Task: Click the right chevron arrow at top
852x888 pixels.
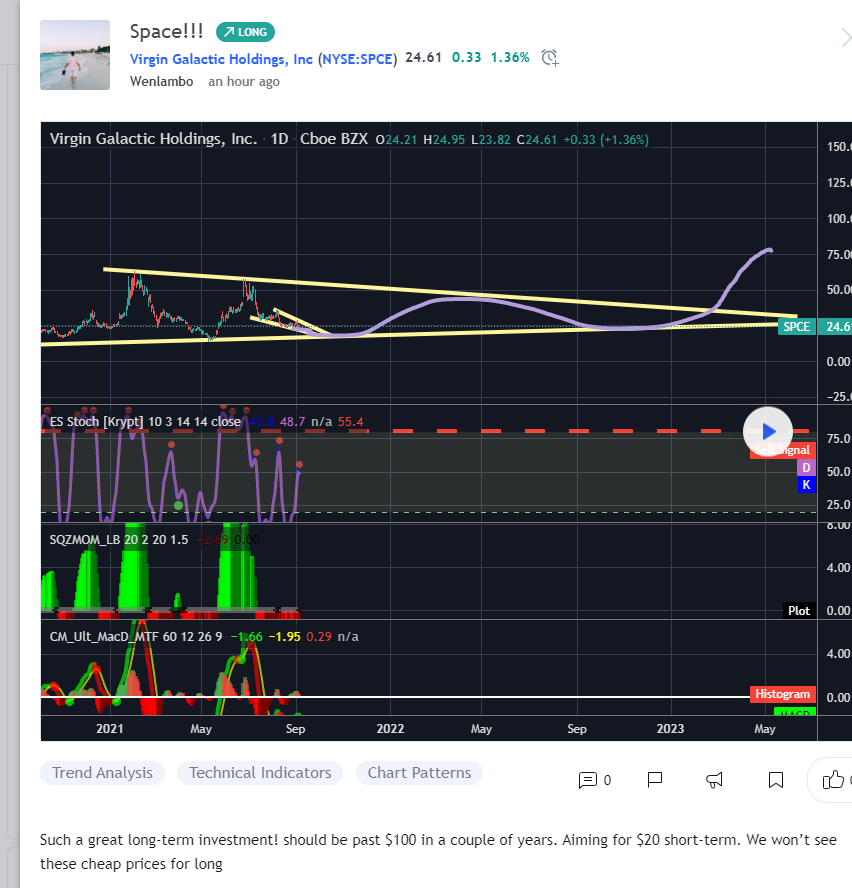Action: [846, 38]
